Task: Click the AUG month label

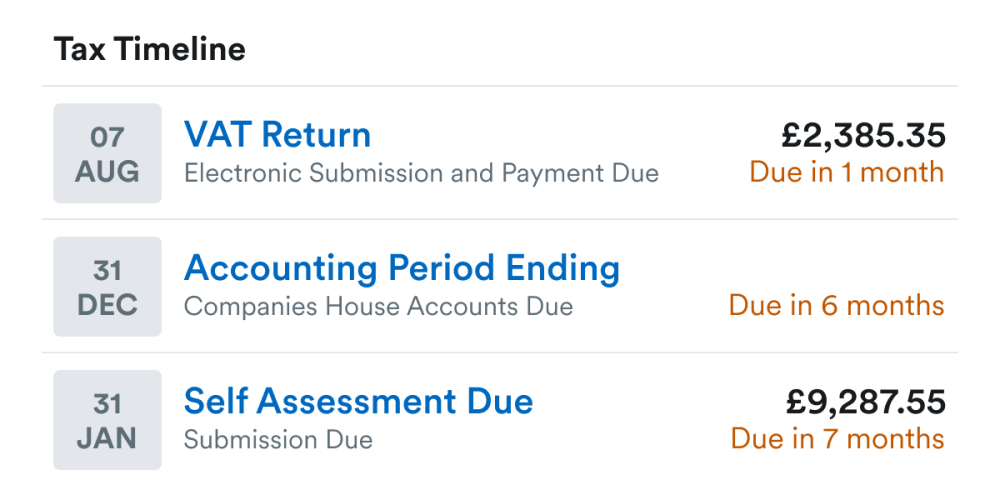Action: (x=107, y=172)
